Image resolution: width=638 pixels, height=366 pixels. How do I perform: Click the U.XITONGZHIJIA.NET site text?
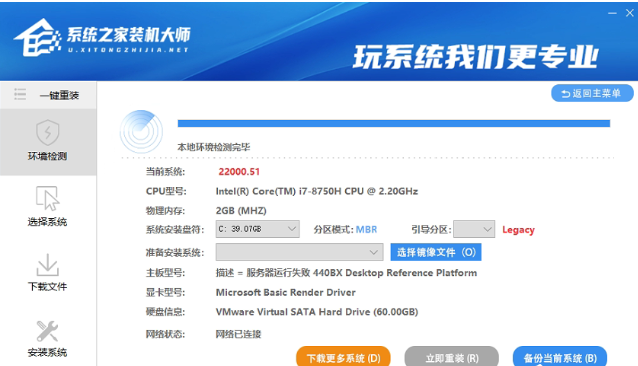tap(128, 50)
